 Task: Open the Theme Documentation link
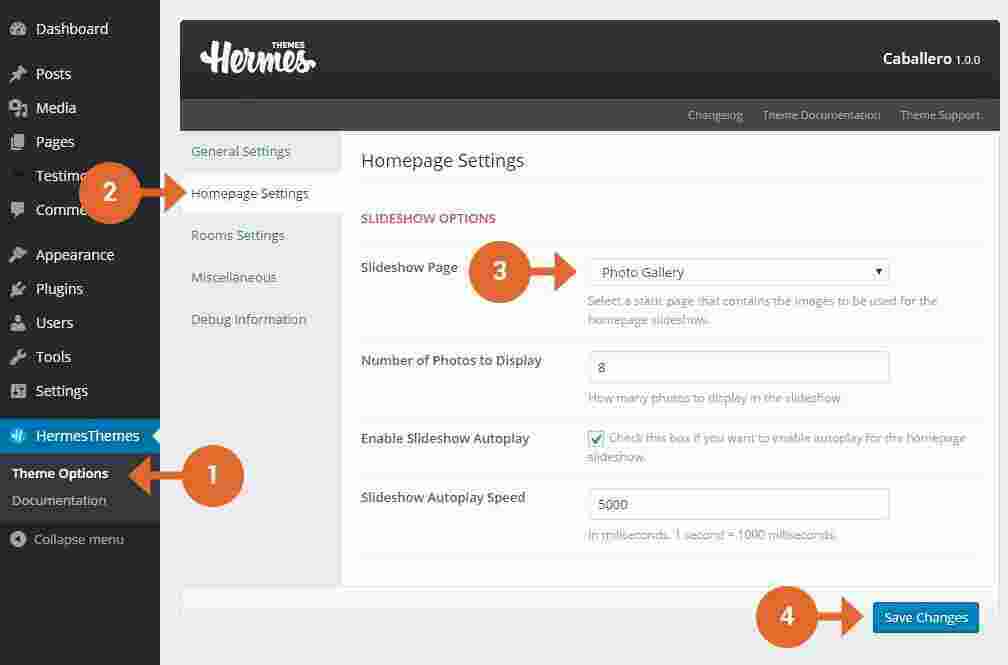[x=821, y=115]
